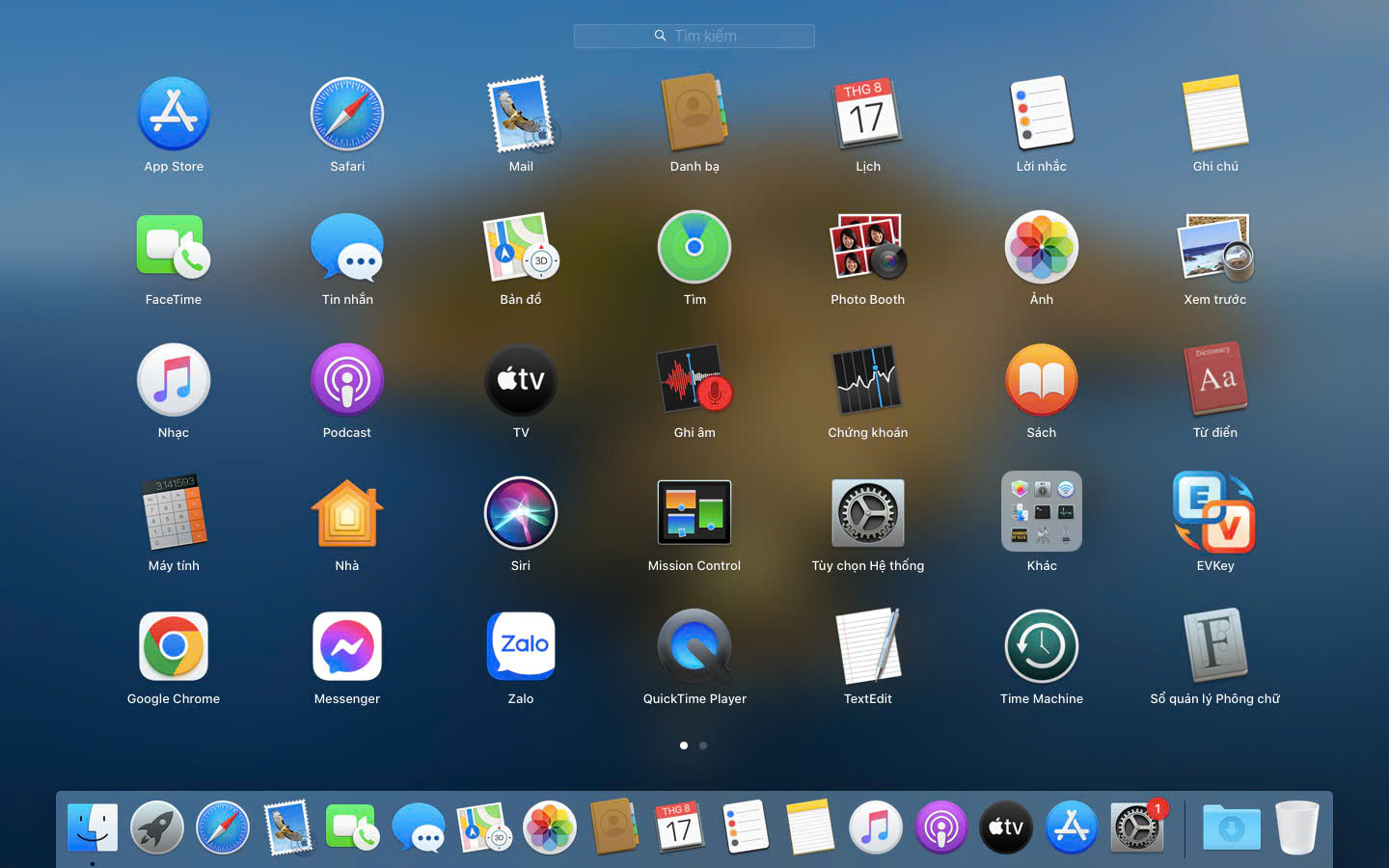Launch Photo Booth

click(x=868, y=247)
